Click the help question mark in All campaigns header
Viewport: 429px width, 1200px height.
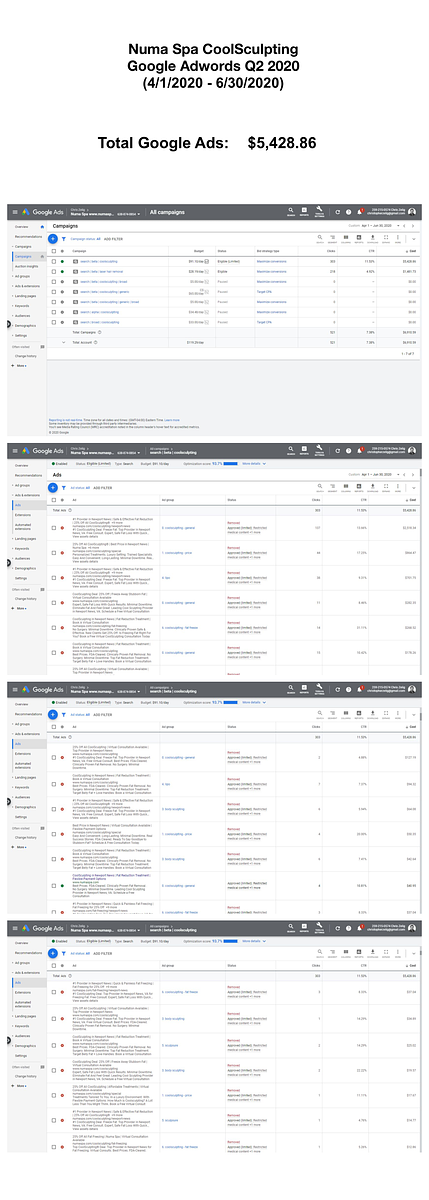(x=348, y=213)
